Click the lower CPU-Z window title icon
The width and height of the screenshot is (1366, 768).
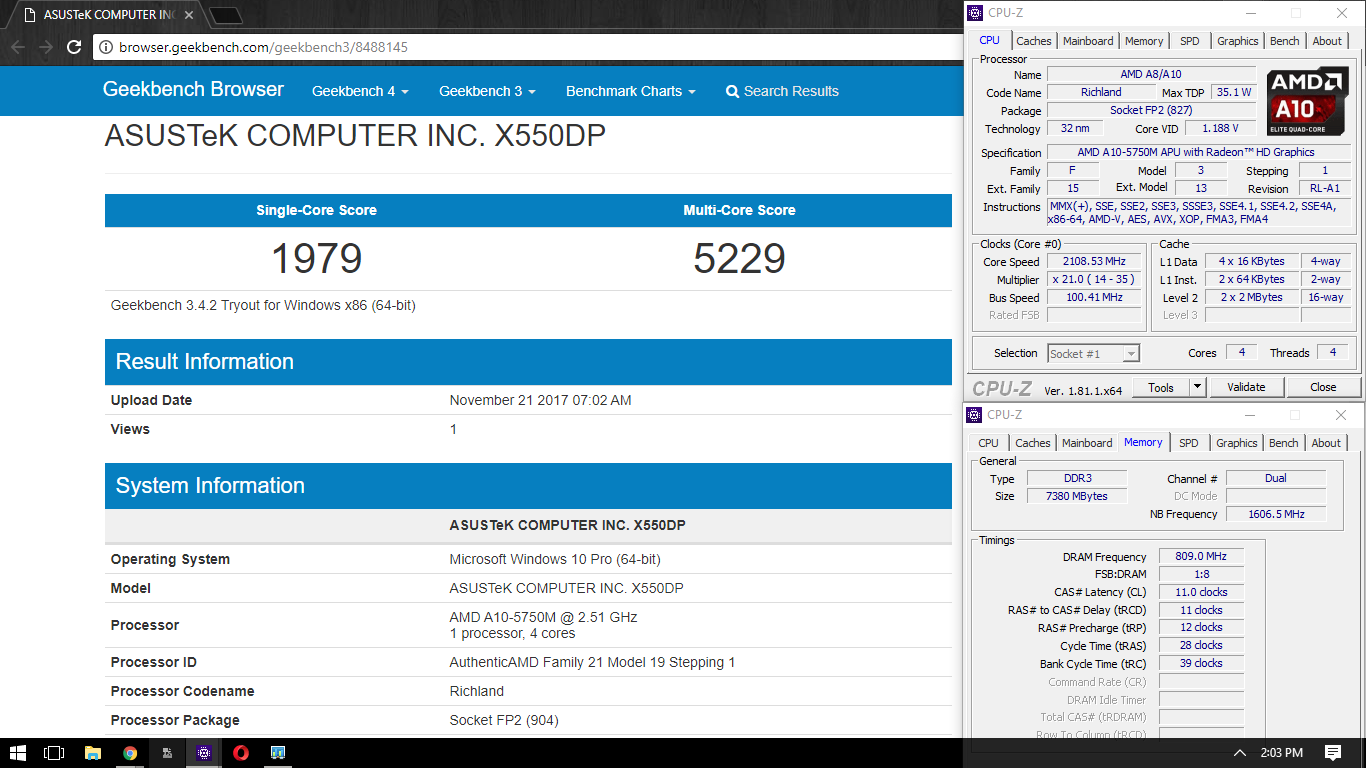(975, 415)
